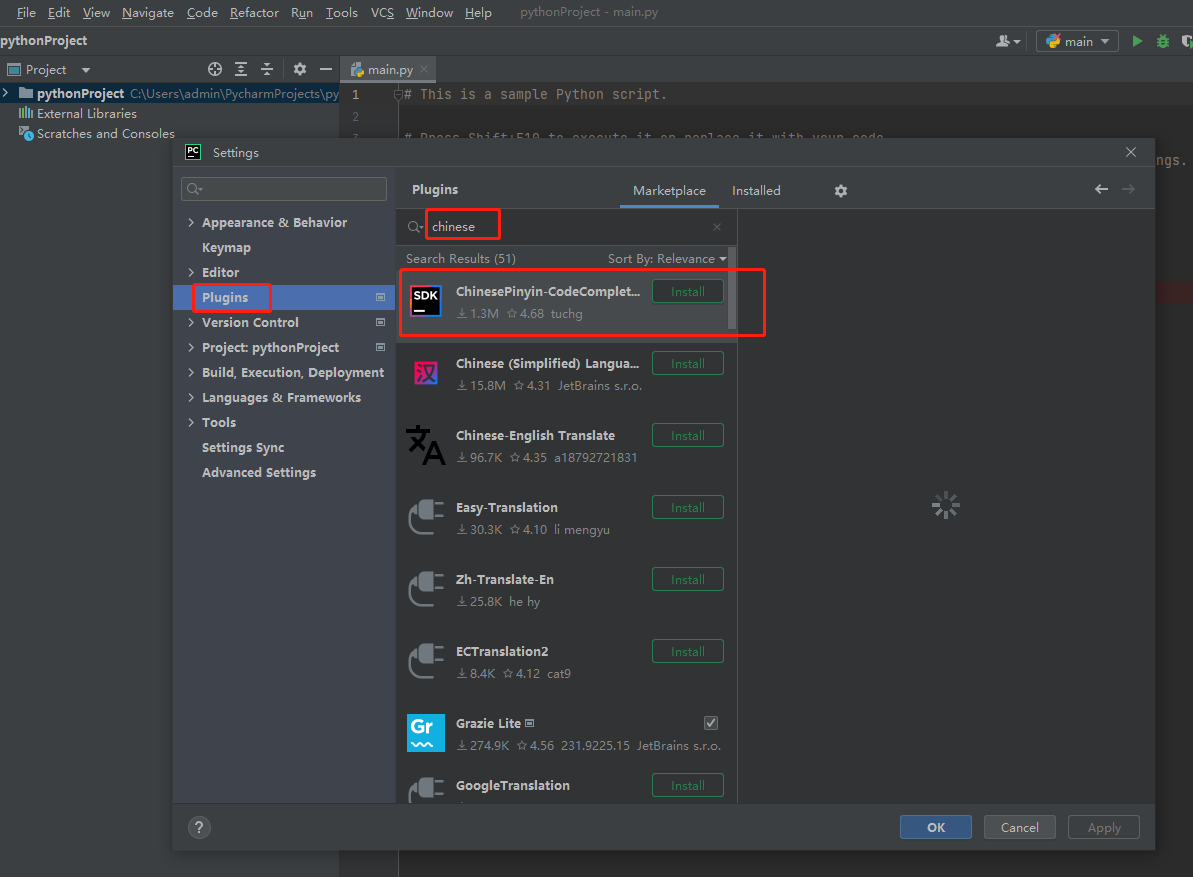The height and width of the screenshot is (877, 1193).
Task: Expand Appearance & Behavior settings section
Action: (191, 222)
